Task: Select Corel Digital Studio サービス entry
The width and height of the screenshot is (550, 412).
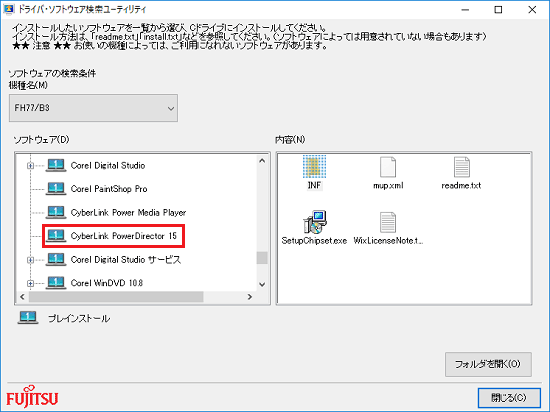Action: point(126,260)
